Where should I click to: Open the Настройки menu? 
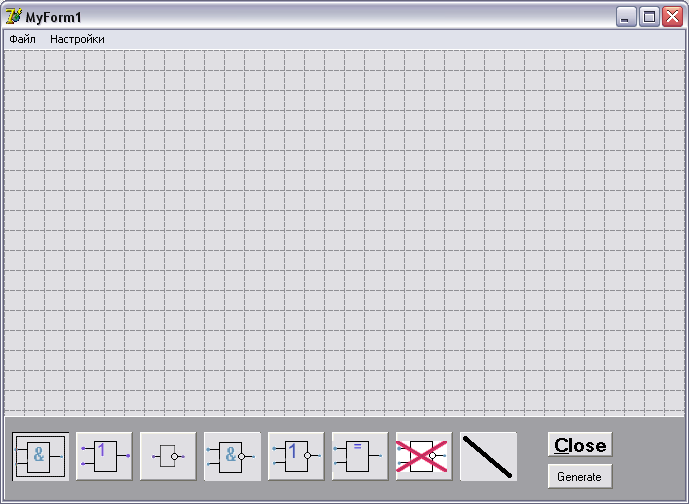(x=77, y=39)
